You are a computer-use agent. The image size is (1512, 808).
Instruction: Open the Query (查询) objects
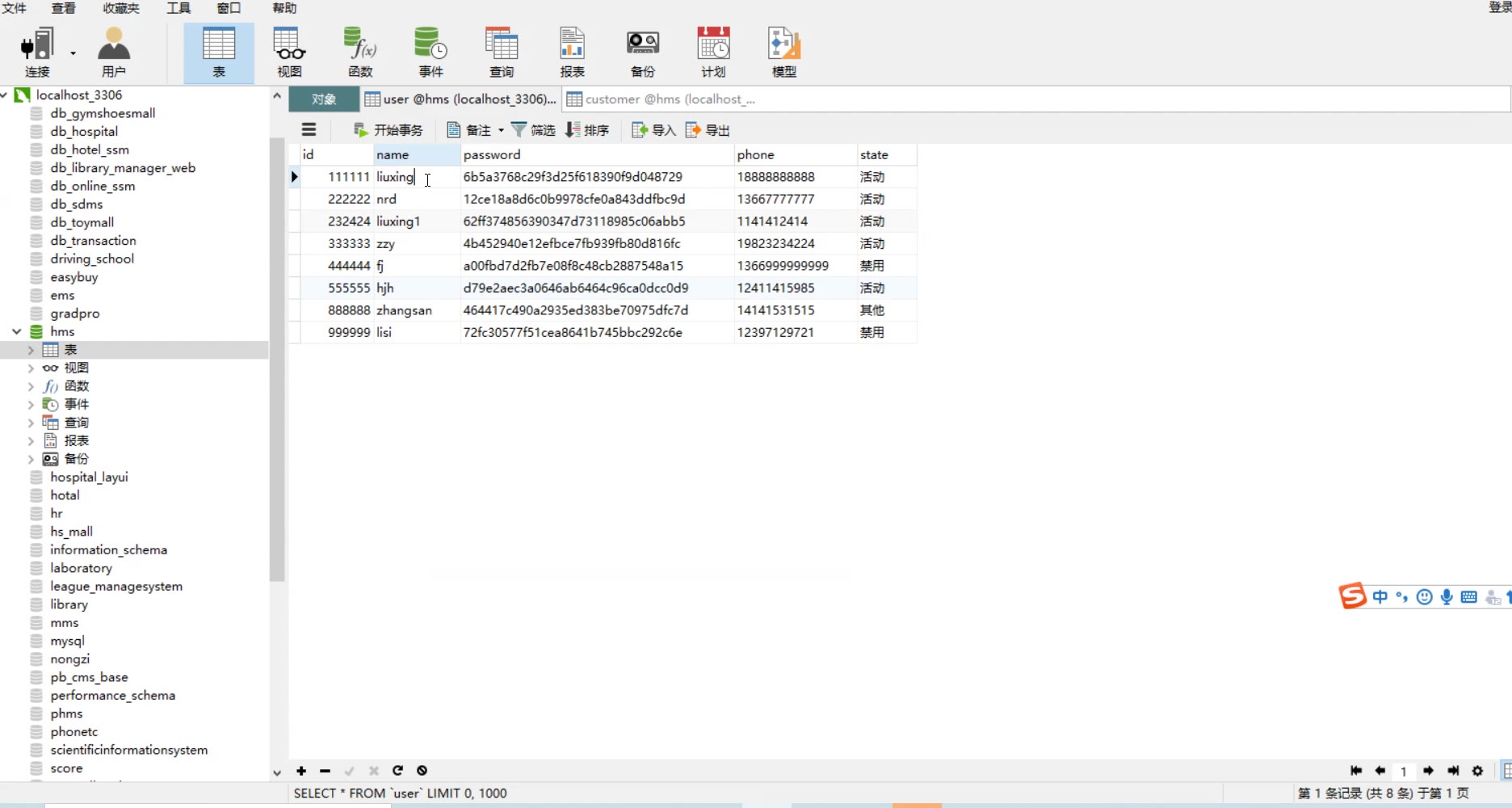(502, 52)
